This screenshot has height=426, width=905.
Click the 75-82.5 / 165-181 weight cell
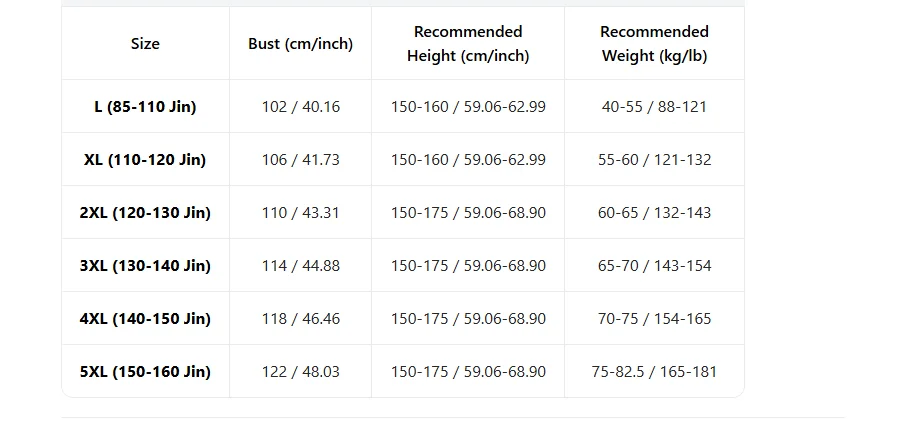(654, 372)
